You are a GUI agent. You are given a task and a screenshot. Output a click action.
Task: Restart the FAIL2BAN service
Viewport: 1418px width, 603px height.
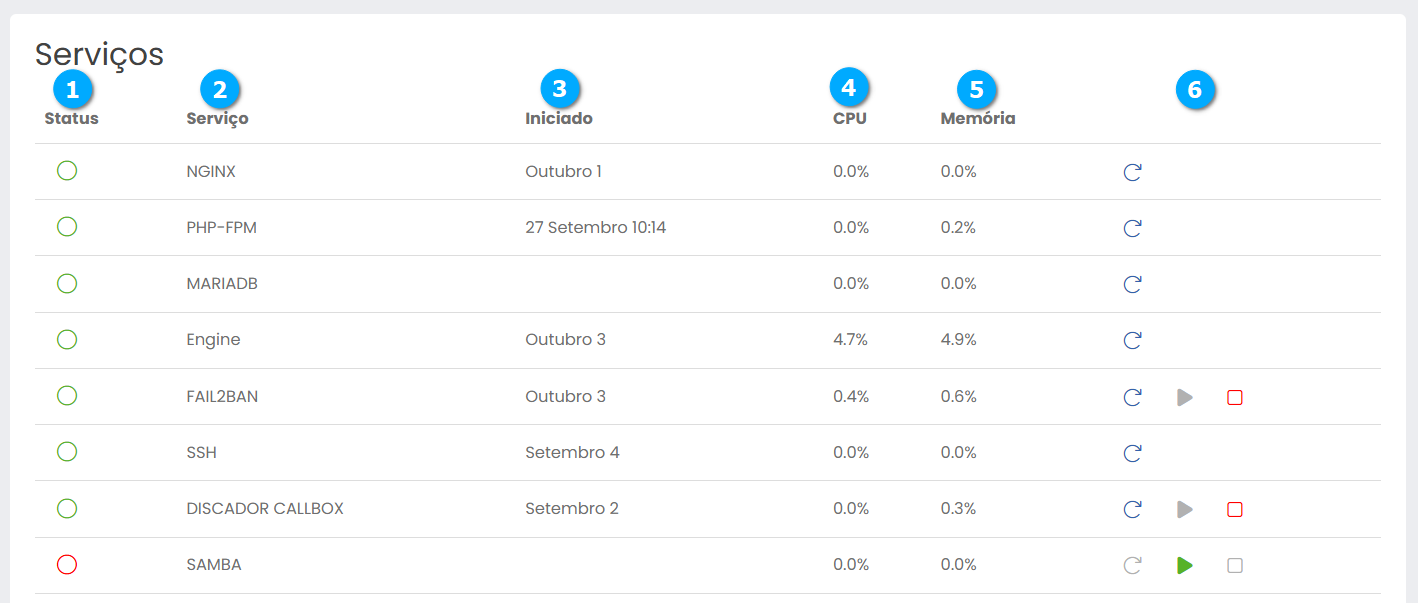(x=1132, y=397)
